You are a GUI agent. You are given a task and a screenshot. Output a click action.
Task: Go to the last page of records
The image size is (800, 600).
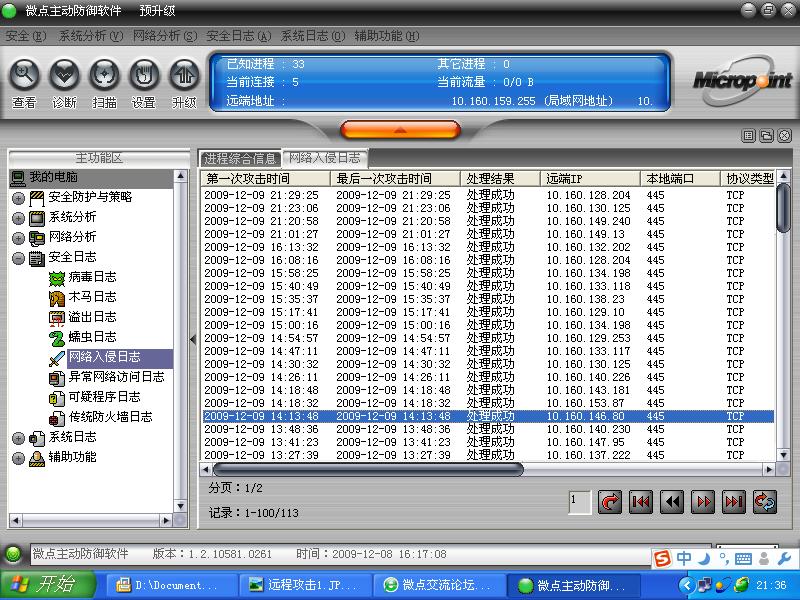click(x=734, y=502)
